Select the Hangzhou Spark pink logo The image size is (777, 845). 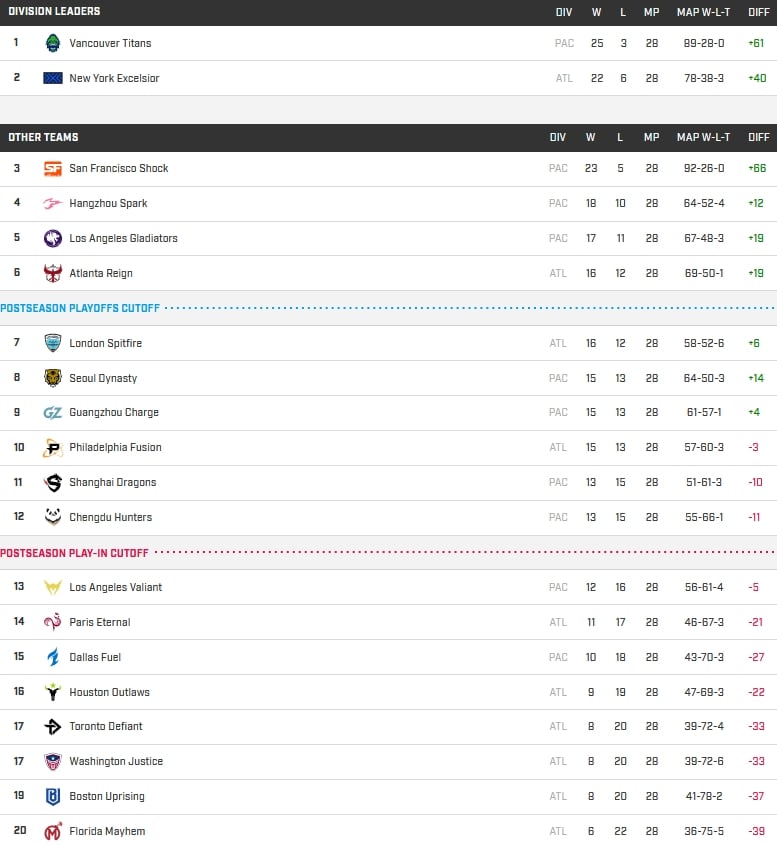(53, 203)
